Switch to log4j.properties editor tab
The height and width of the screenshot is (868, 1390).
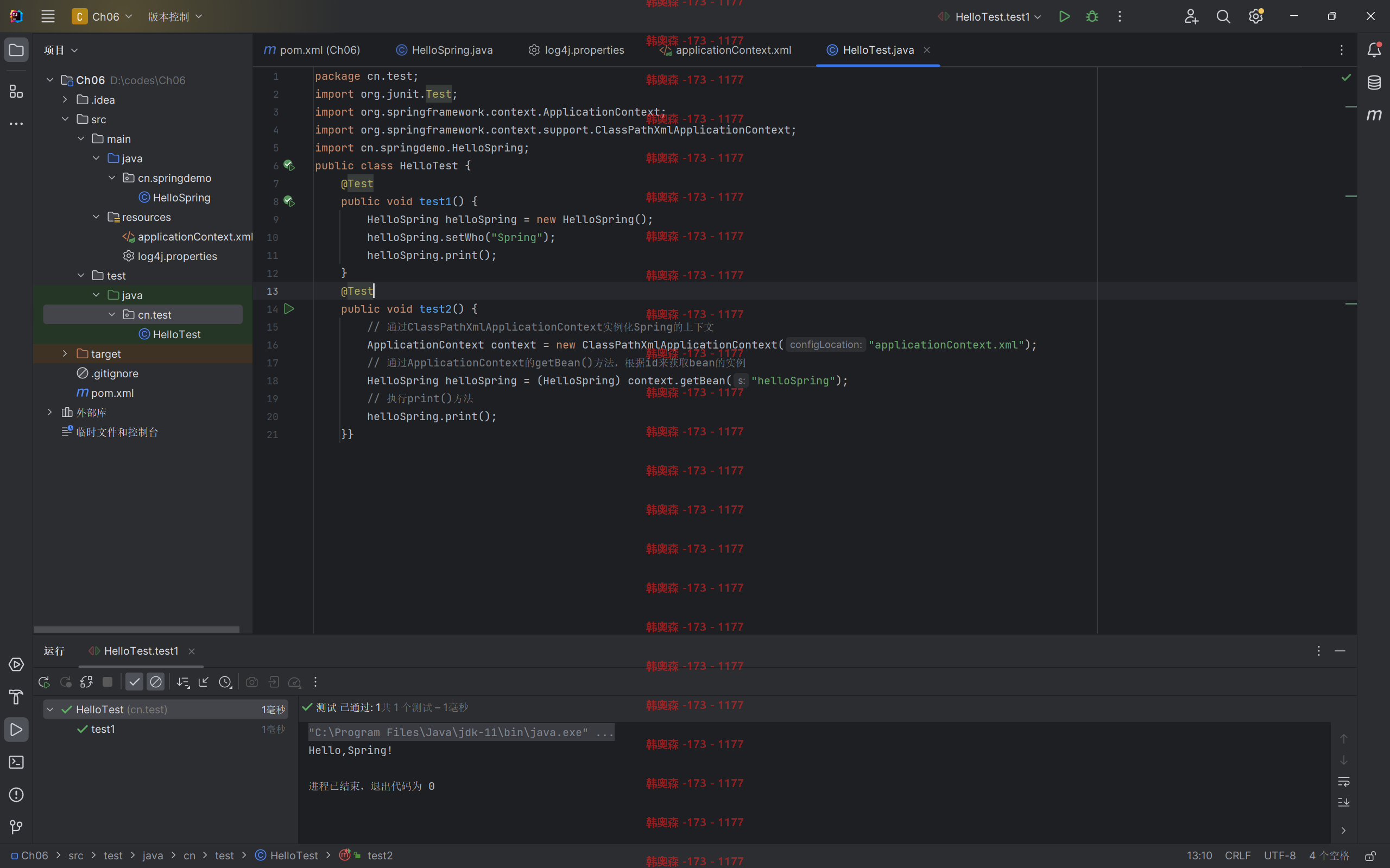(577, 50)
